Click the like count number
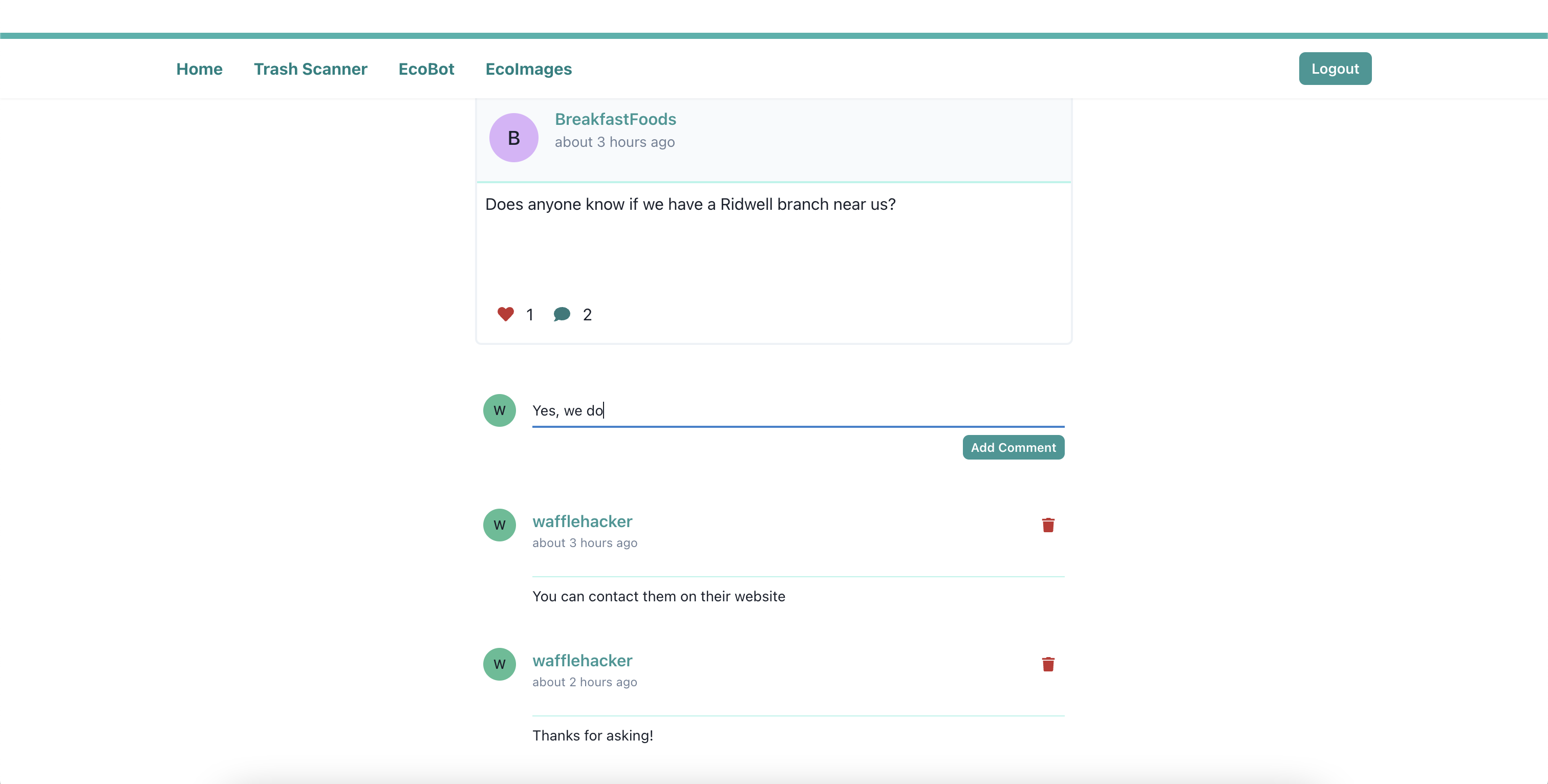 point(529,315)
